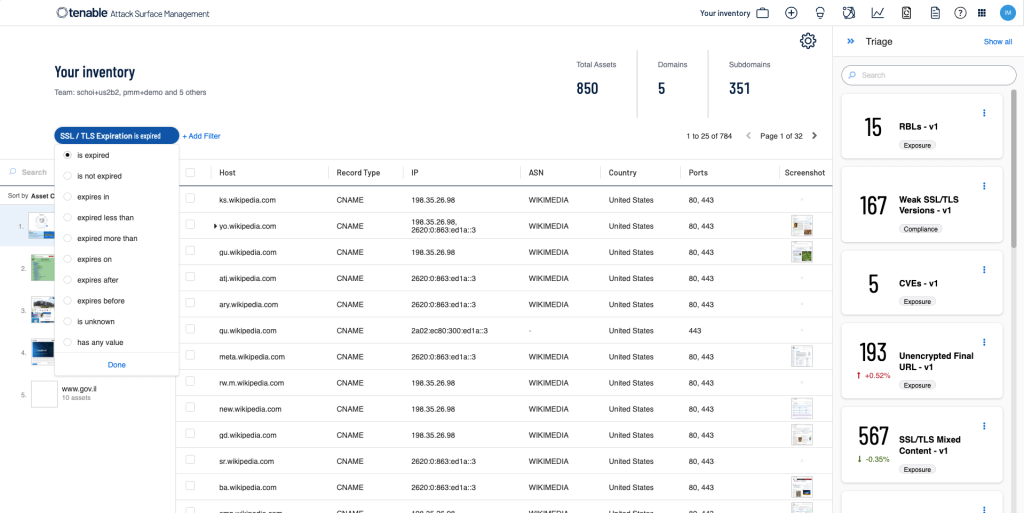Collapse the Triage panel with double chevron
Image resolution: width=1024 pixels, height=513 pixels.
coord(850,41)
